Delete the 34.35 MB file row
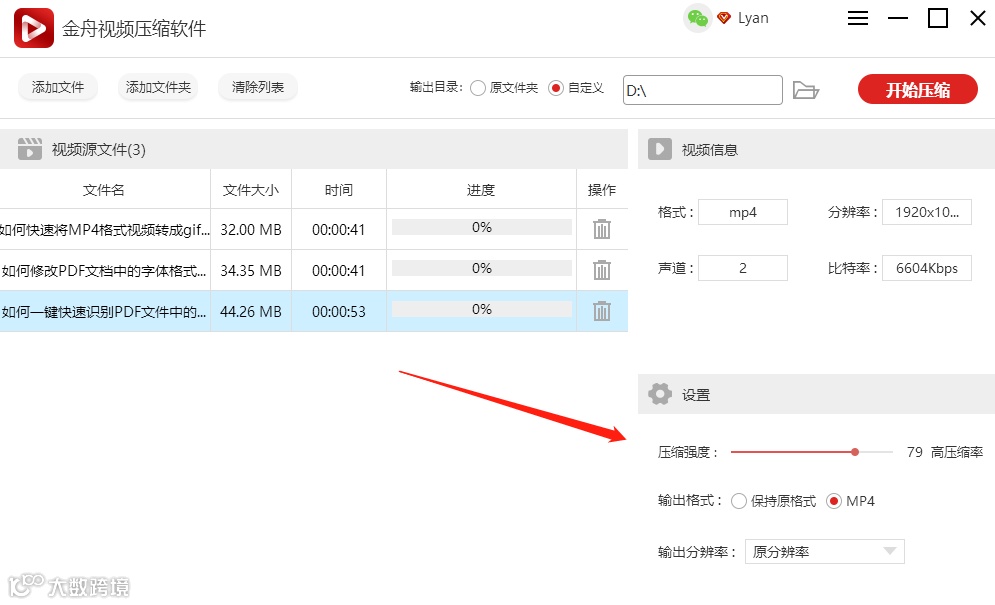Screen dimensions: 995x605 602,270
